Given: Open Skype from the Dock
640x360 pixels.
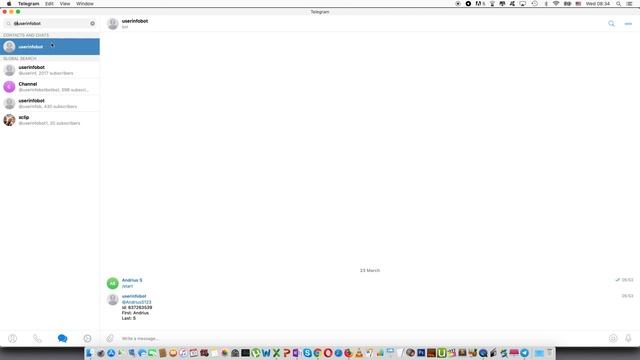Looking at the screenshot, I should point(307,353).
